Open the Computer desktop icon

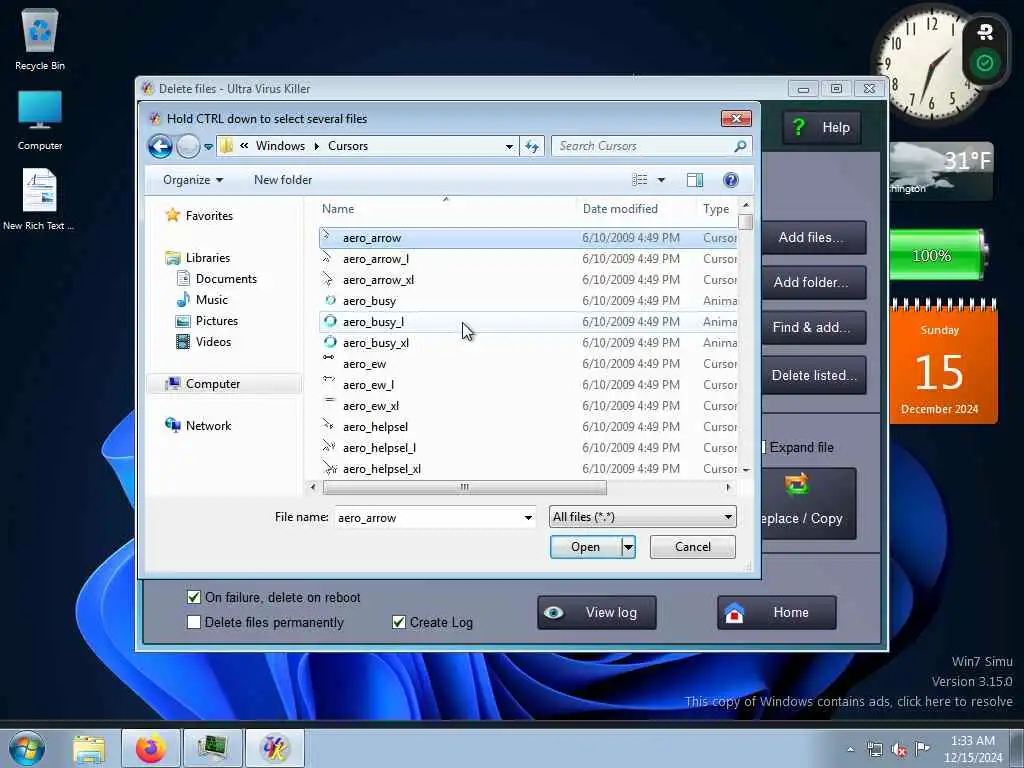click(40, 120)
